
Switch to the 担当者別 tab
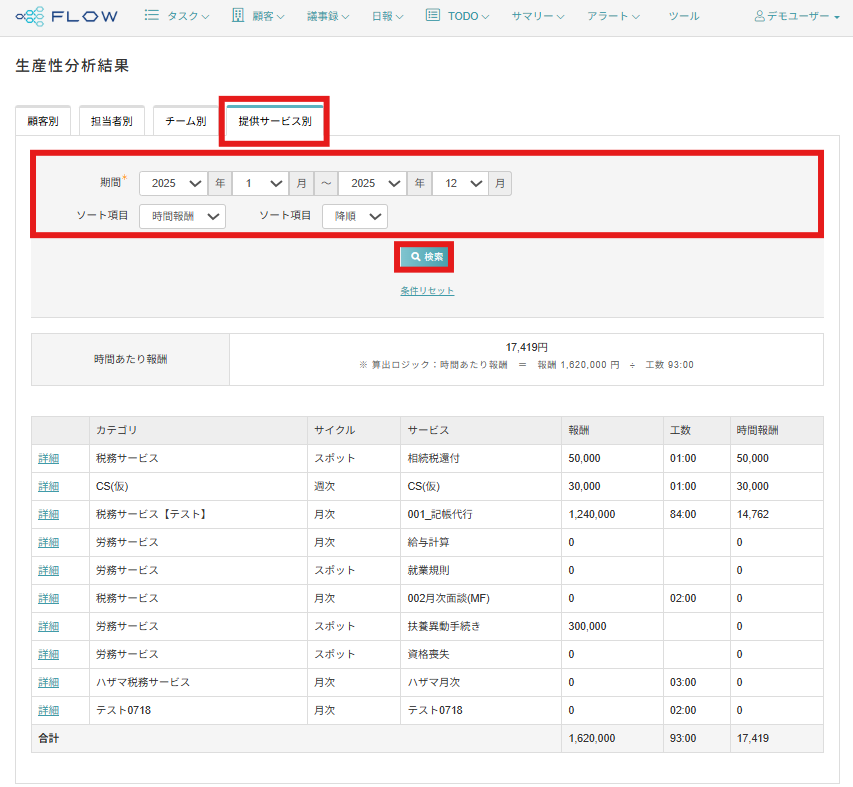(112, 121)
